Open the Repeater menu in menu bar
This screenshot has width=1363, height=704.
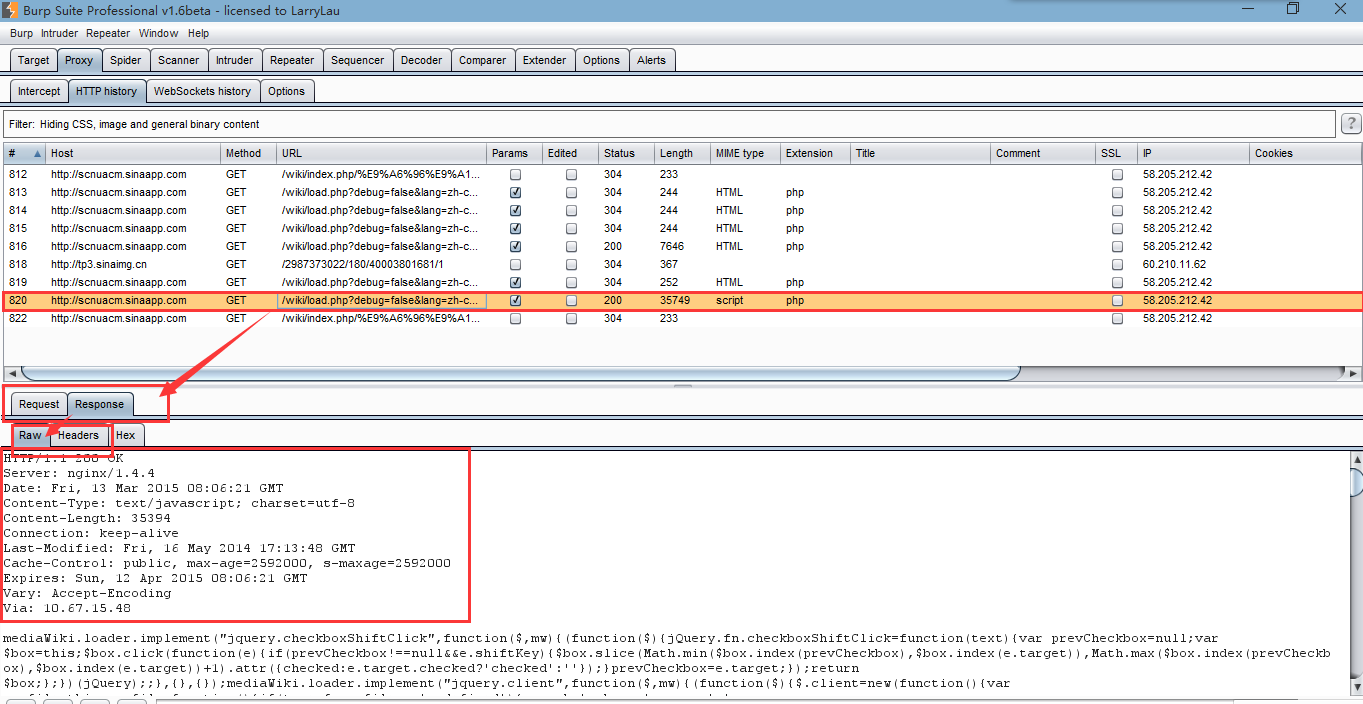[108, 33]
